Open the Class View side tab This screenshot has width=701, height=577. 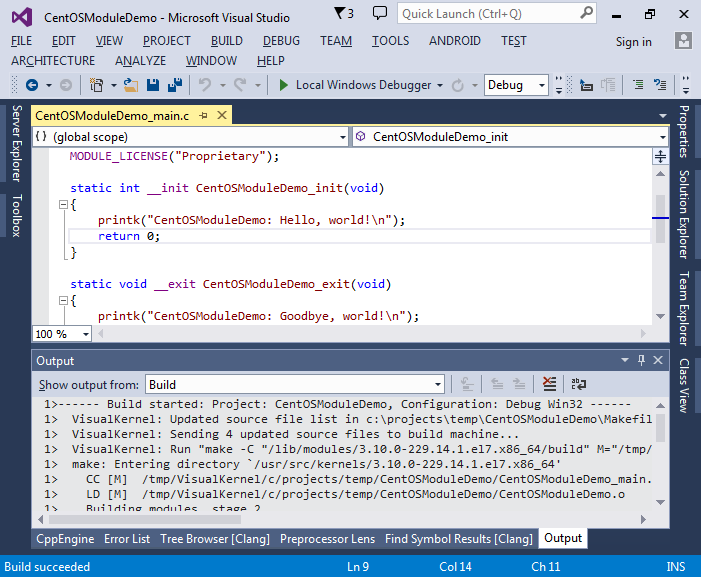(x=684, y=386)
